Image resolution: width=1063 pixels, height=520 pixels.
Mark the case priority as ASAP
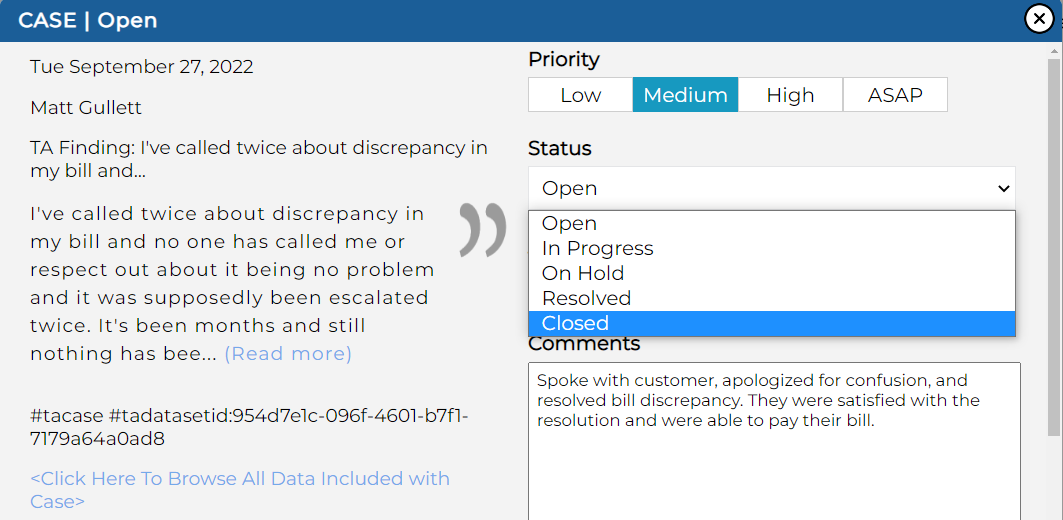pyautogui.click(x=895, y=95)
